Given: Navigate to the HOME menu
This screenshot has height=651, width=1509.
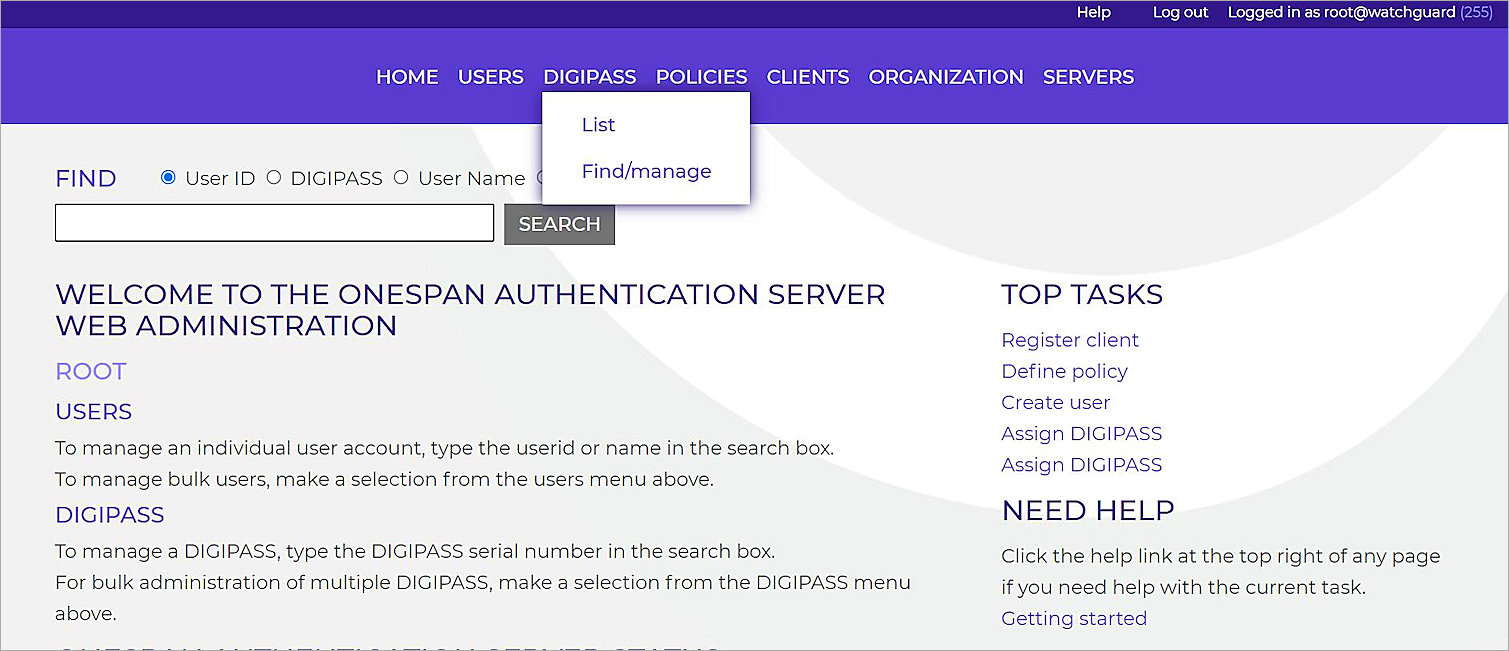Looking at the screenshot, I should [x=406, y=76].
